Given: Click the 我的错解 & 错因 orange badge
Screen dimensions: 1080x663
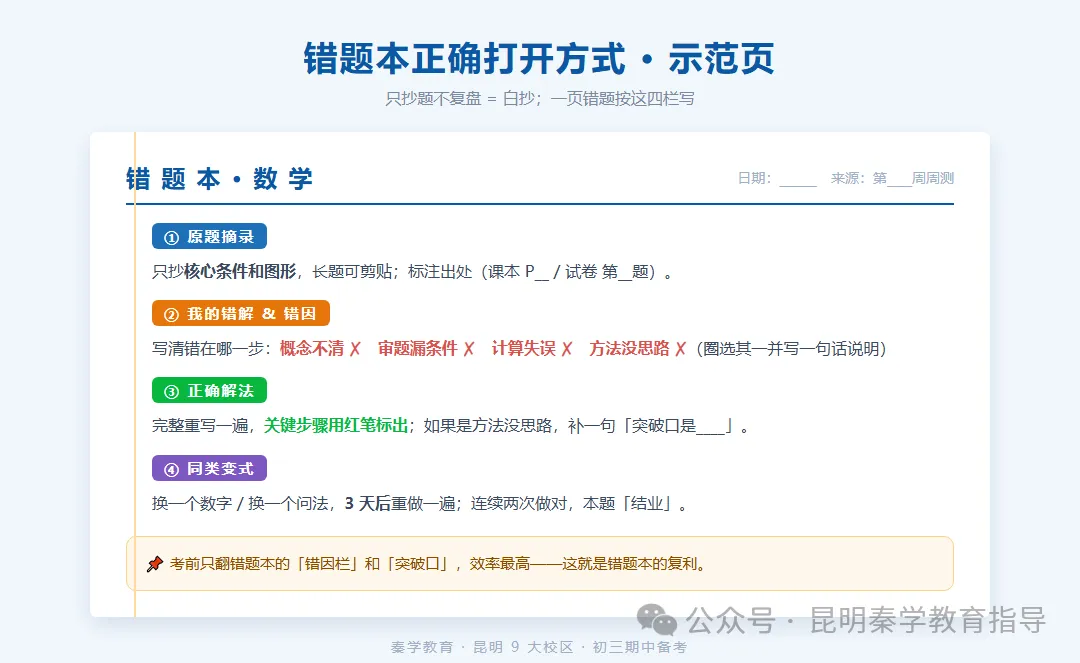Looking at the screenshot, I should click(241, 313).
